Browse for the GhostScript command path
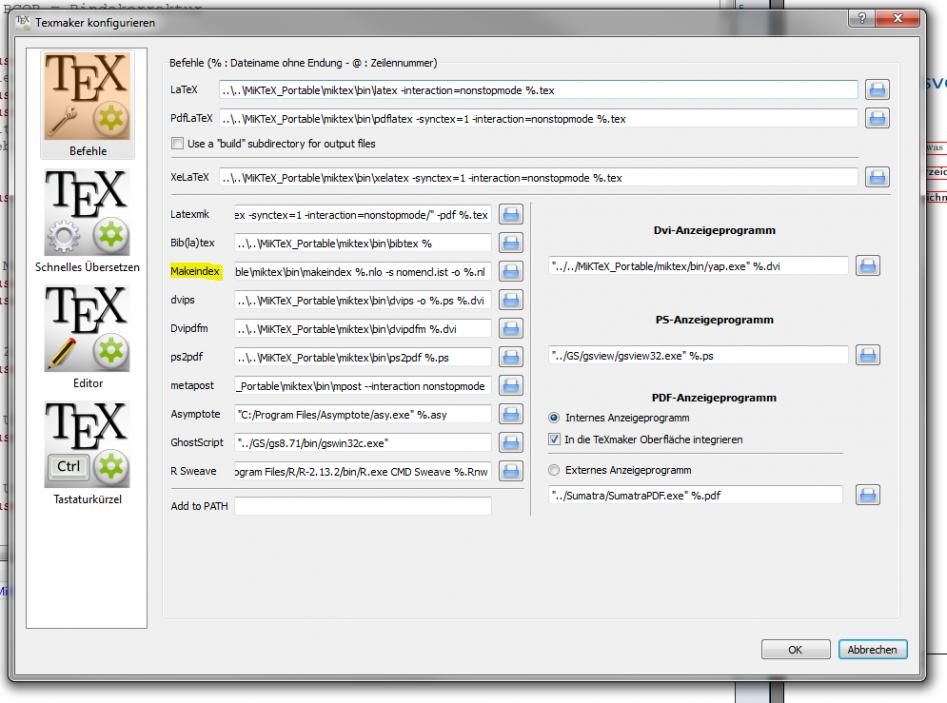This screenshot has width=947, height=703. pyautogui.click(x=511, y=443)
